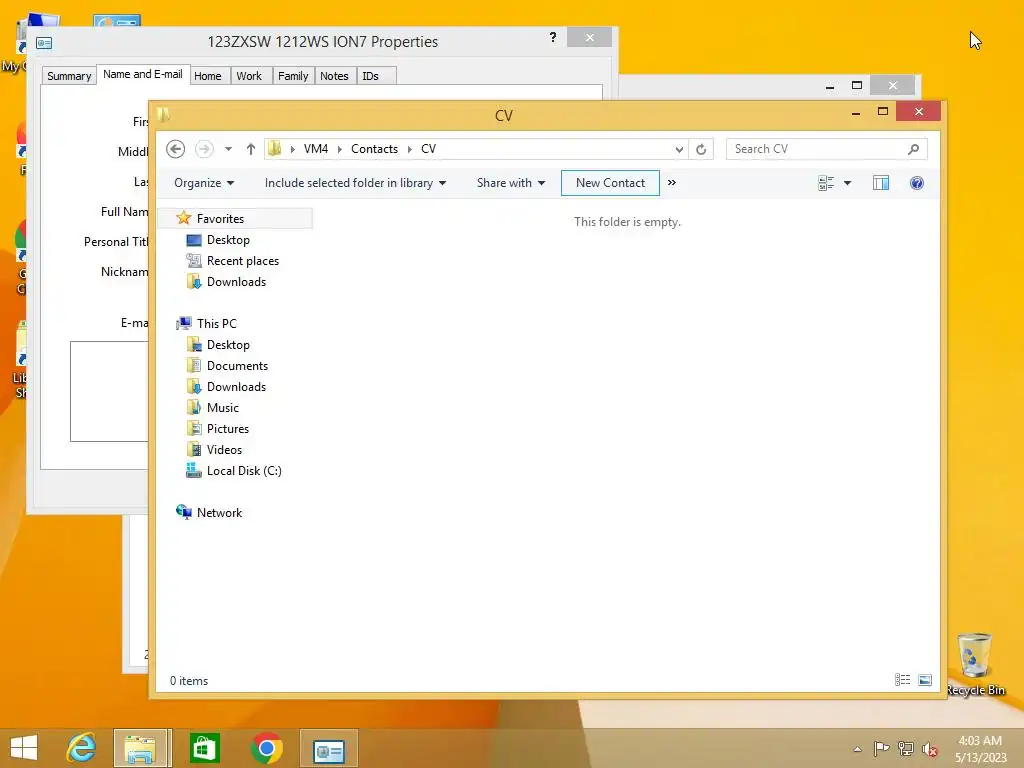1024x768 pixels.
Task: Open the Notes tab in Properties
Action: click(x=334, y=76)
